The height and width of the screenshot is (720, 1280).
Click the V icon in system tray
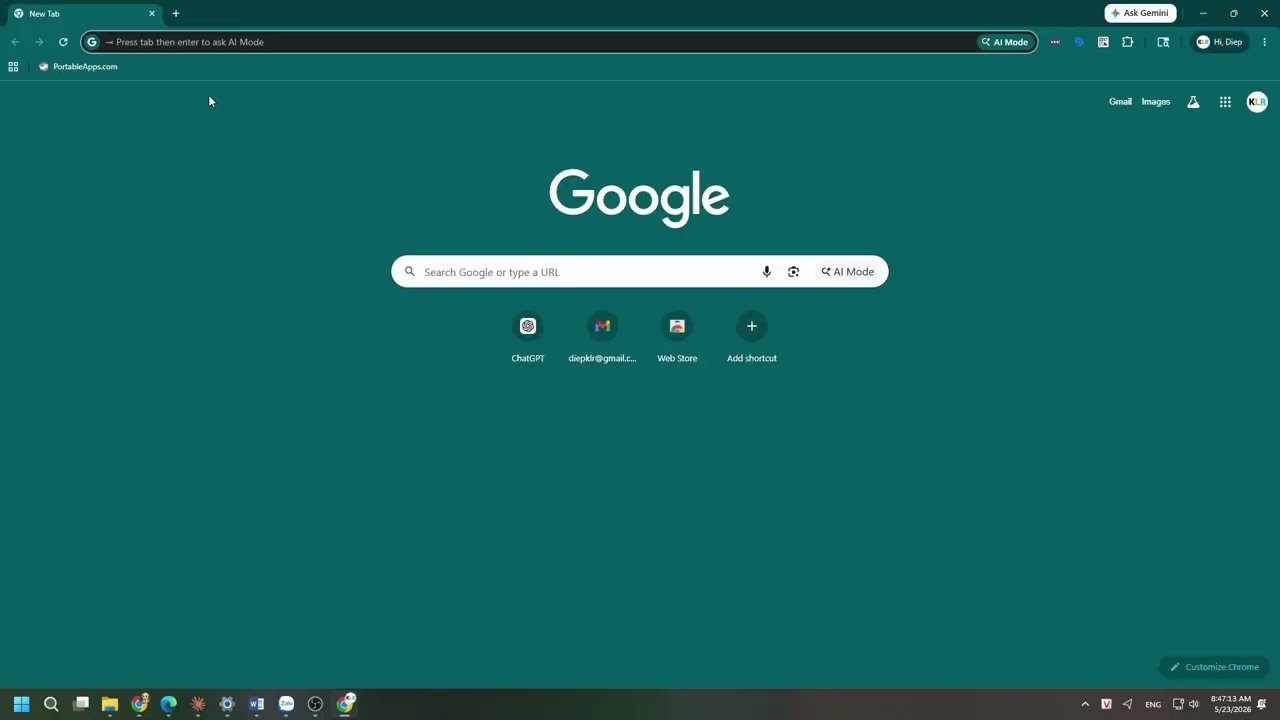(1106, 704)
